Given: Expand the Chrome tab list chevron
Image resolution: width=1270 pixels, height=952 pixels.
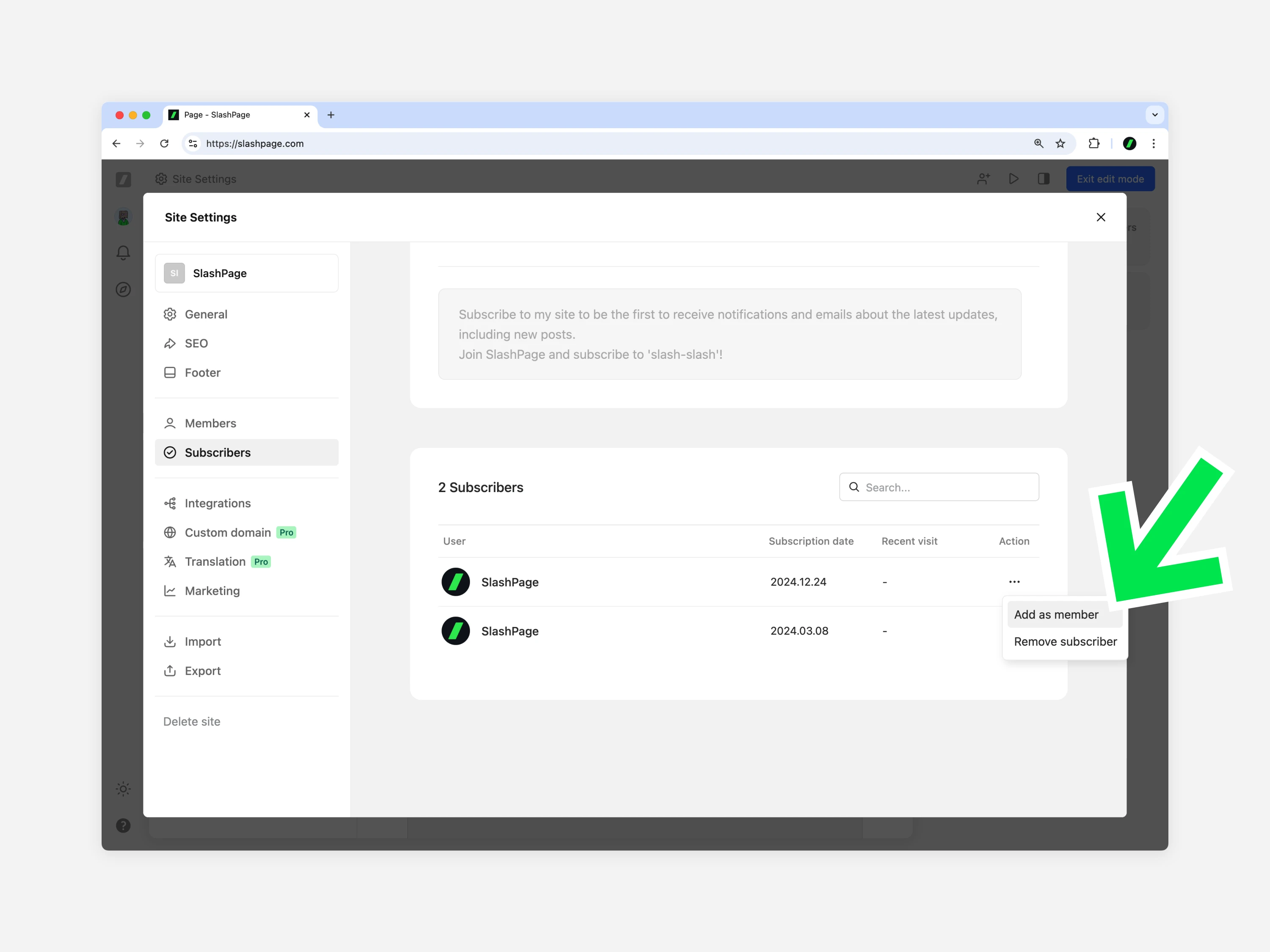Looking at the screenshot, I should click(1154, 115).
